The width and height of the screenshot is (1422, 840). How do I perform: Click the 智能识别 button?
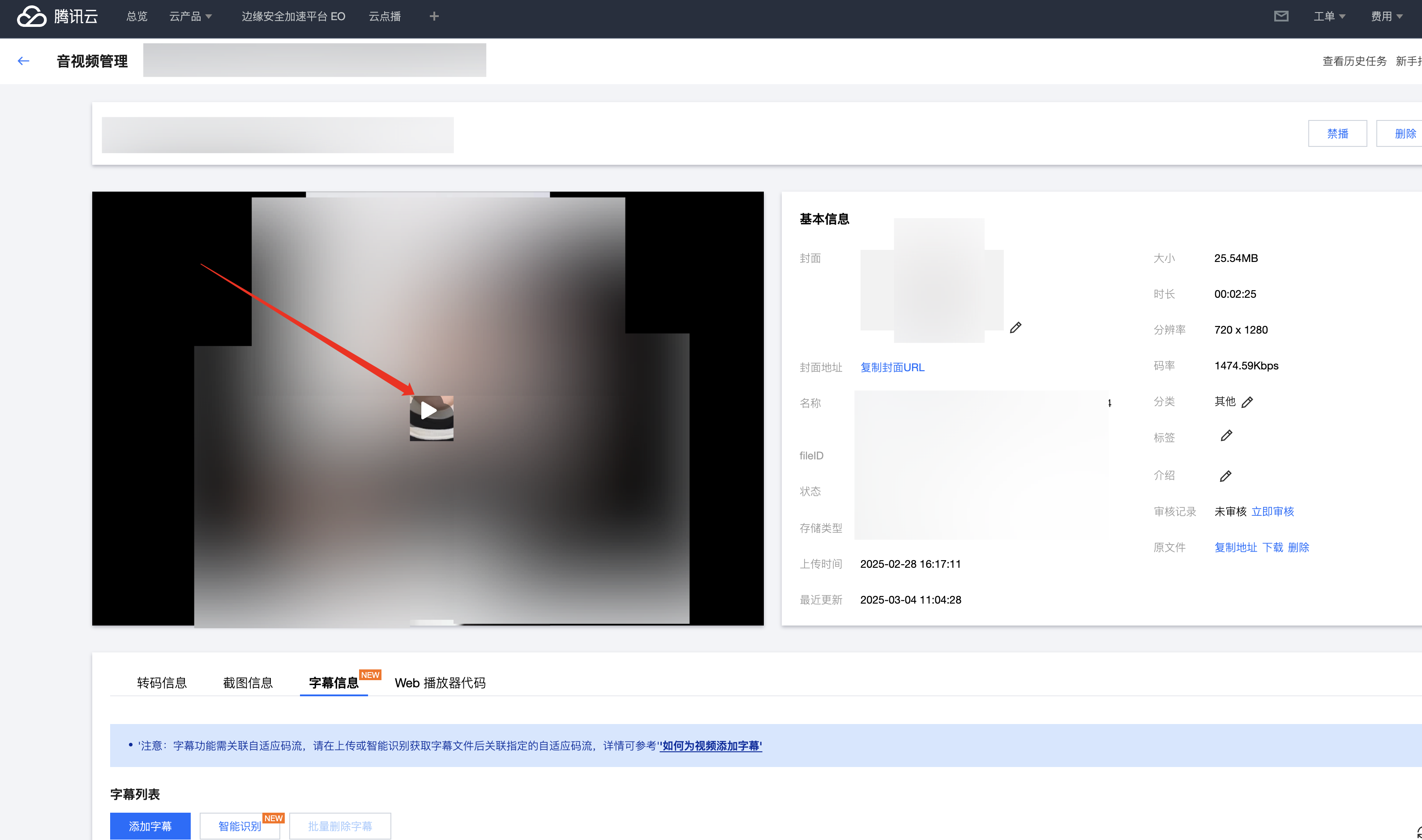tap(240, 826)
